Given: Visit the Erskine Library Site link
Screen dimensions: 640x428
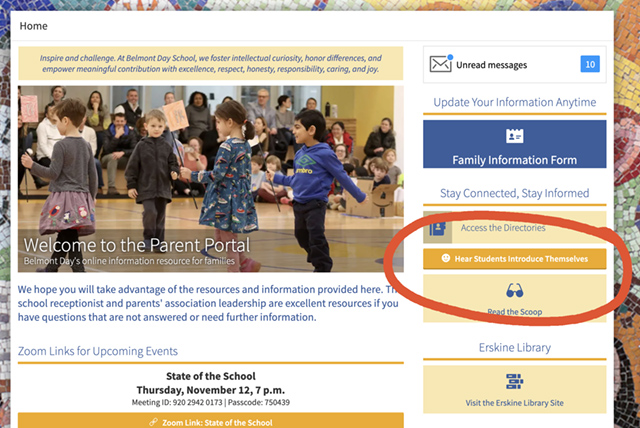Looking at the screenshot, I should click(x=515, y=402).
